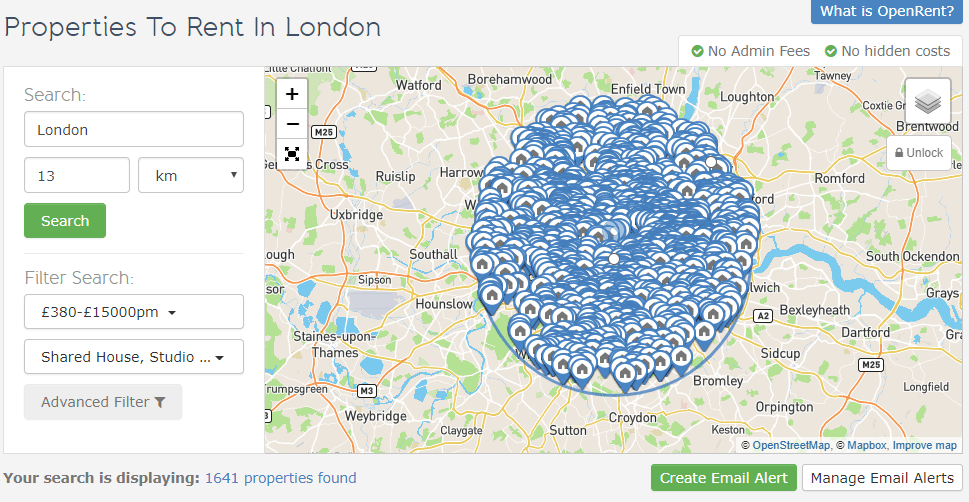Toggle fullscreen map view

click(292, 154)
